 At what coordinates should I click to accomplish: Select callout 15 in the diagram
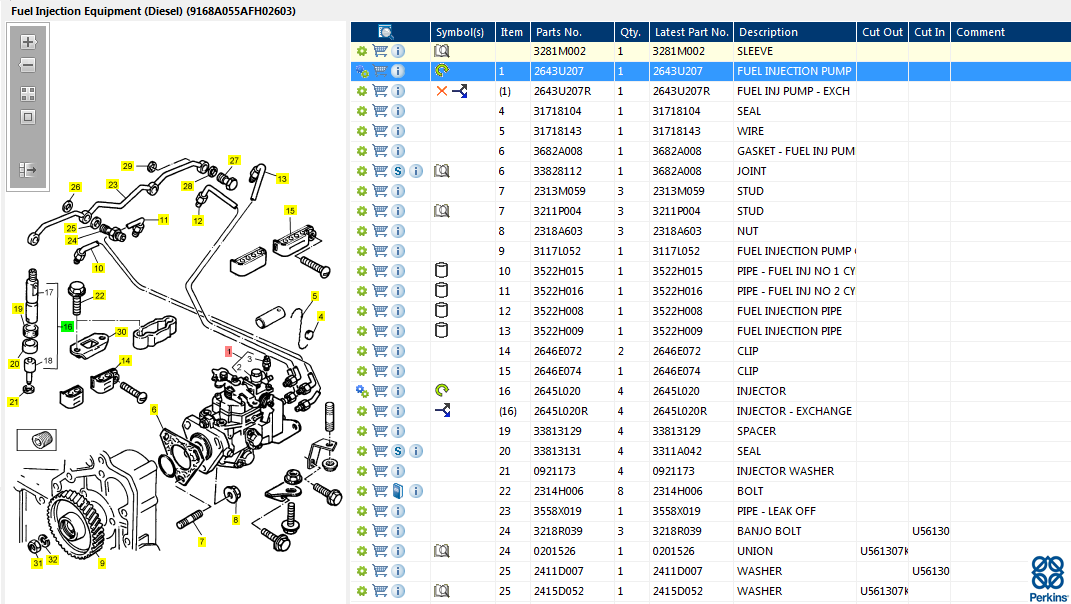[x=290, y=210]
